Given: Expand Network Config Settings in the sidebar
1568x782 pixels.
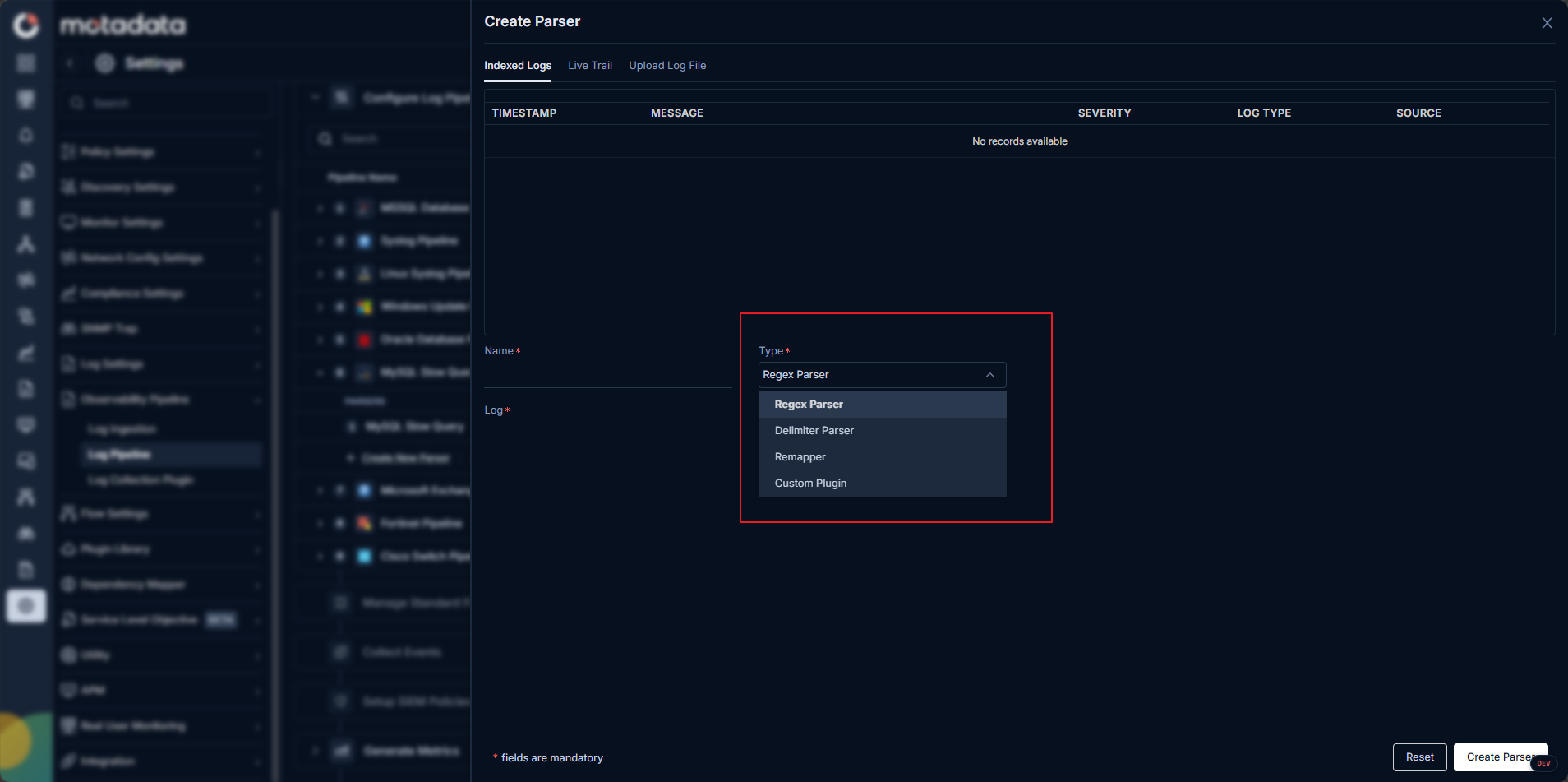Looking at the screenshot, I should pyautogui.click(x=162, y=258).
